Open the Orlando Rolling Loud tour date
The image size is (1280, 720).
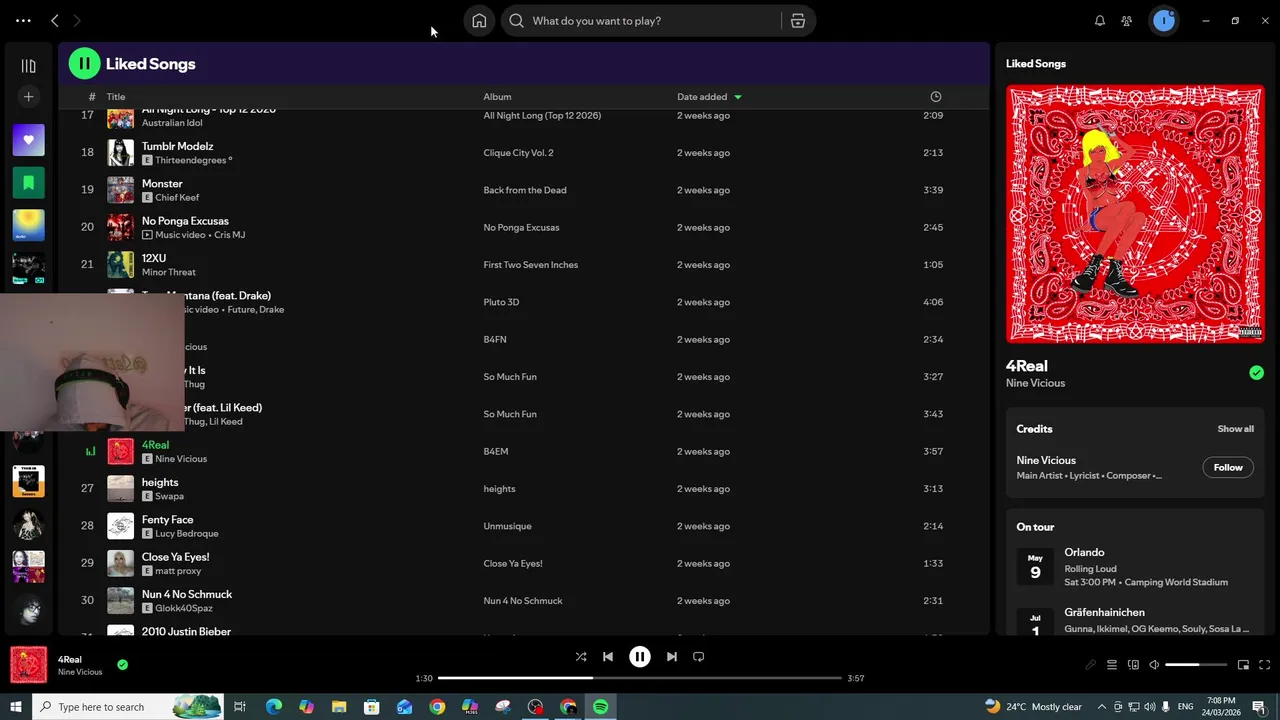pyautogui.click(x=1135, y=567)
